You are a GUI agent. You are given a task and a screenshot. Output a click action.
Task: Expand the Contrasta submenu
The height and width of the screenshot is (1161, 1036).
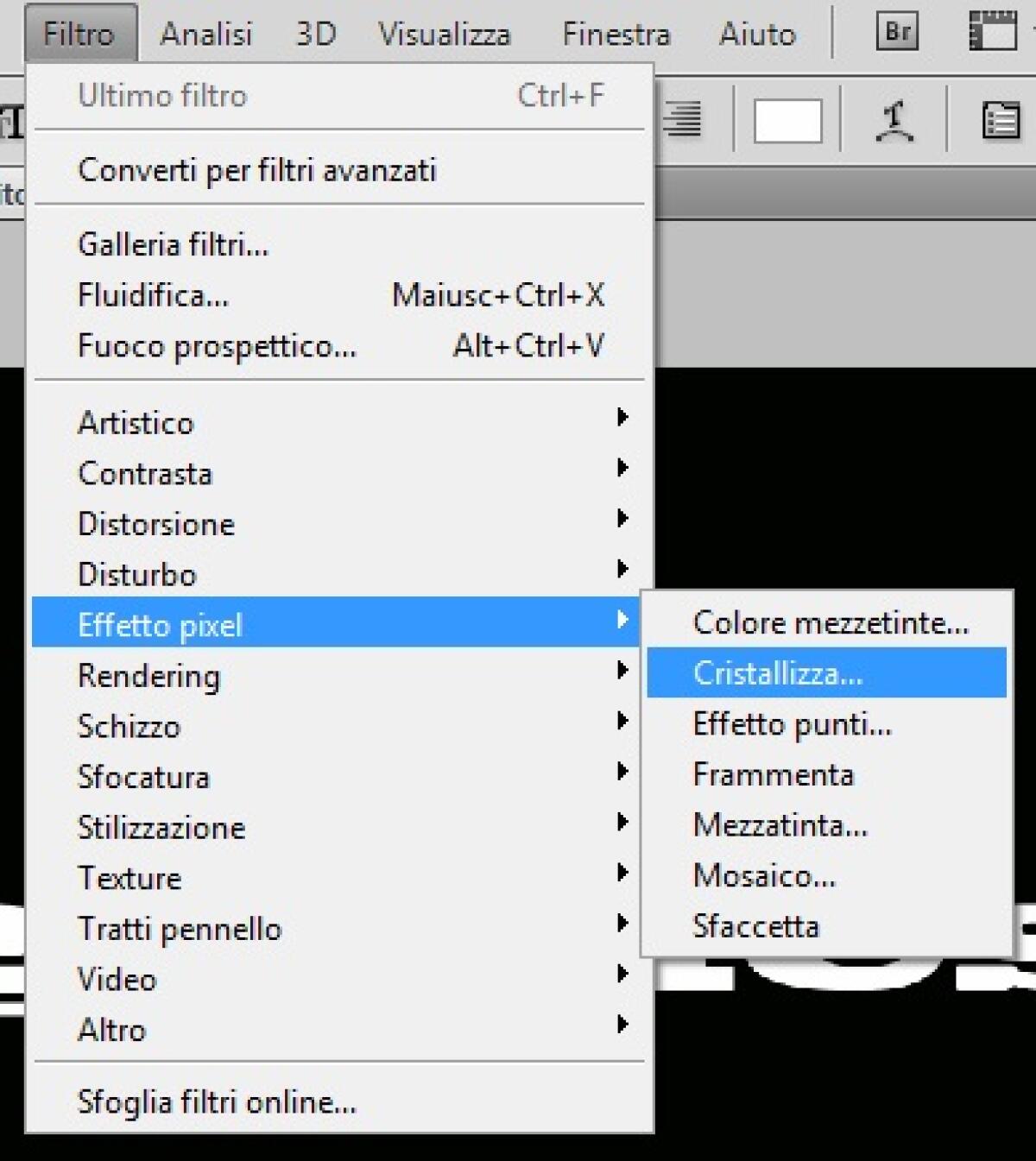[x=338, y=473]
